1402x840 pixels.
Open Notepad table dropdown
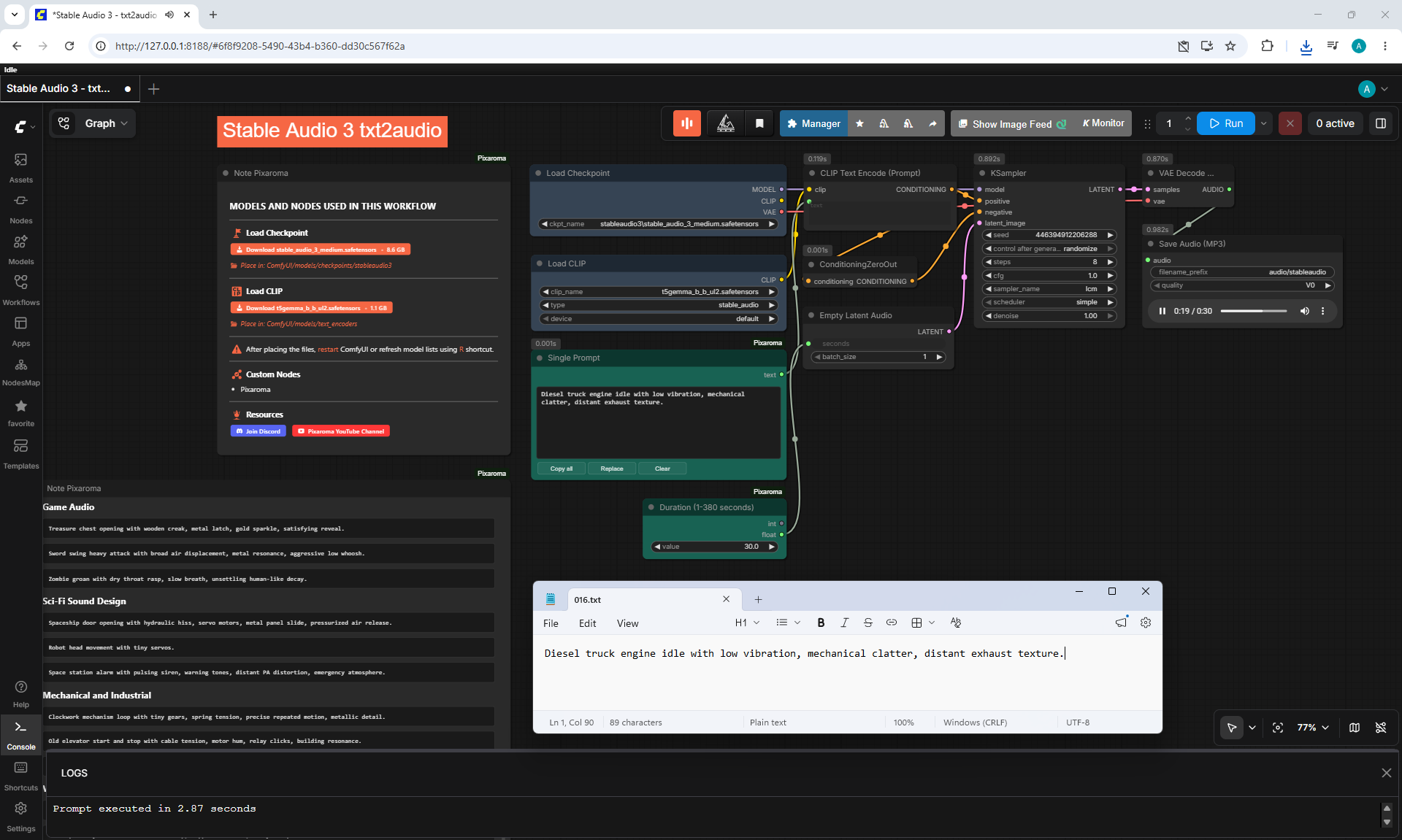coord(923,623)
